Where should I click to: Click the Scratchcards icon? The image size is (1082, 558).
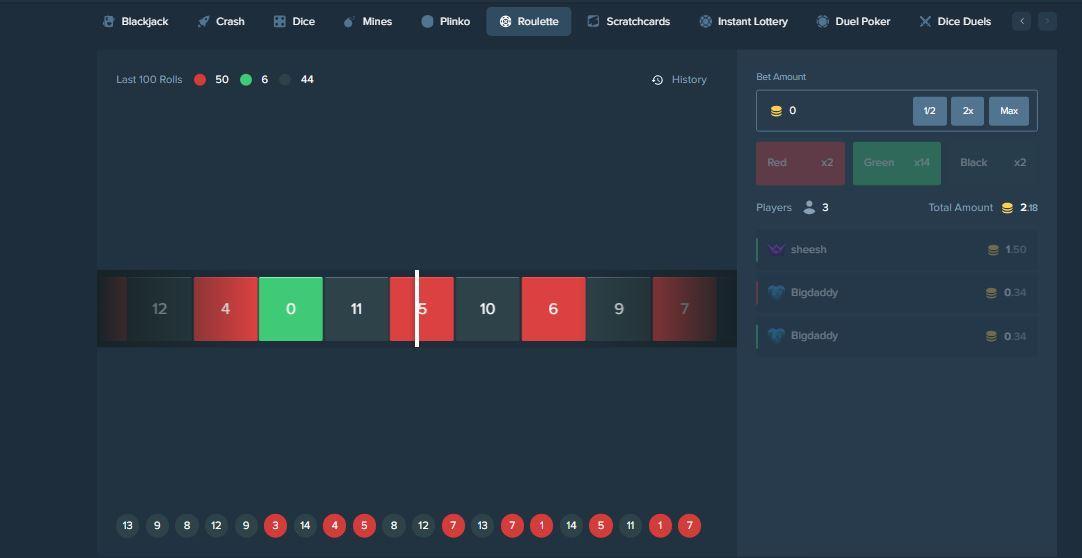593,21
